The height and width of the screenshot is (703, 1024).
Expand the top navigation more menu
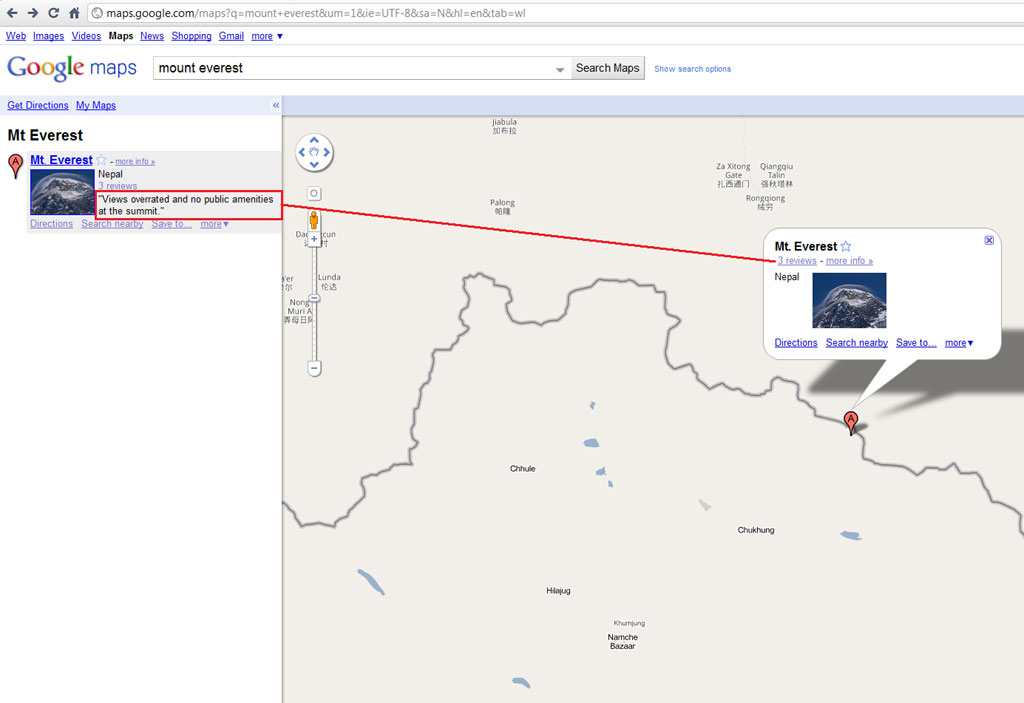pos(267,36)
